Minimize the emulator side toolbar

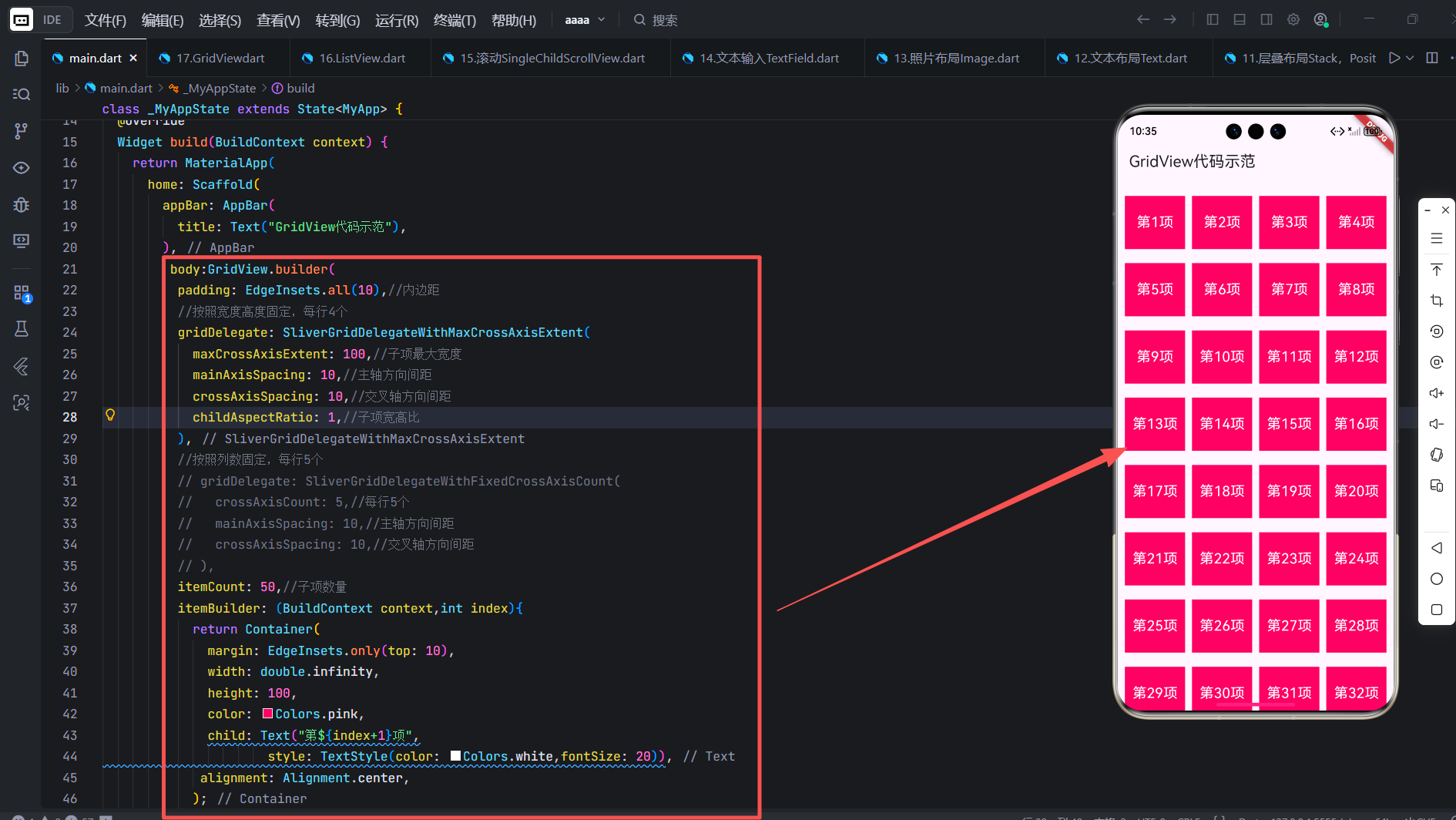(1427, 210)
